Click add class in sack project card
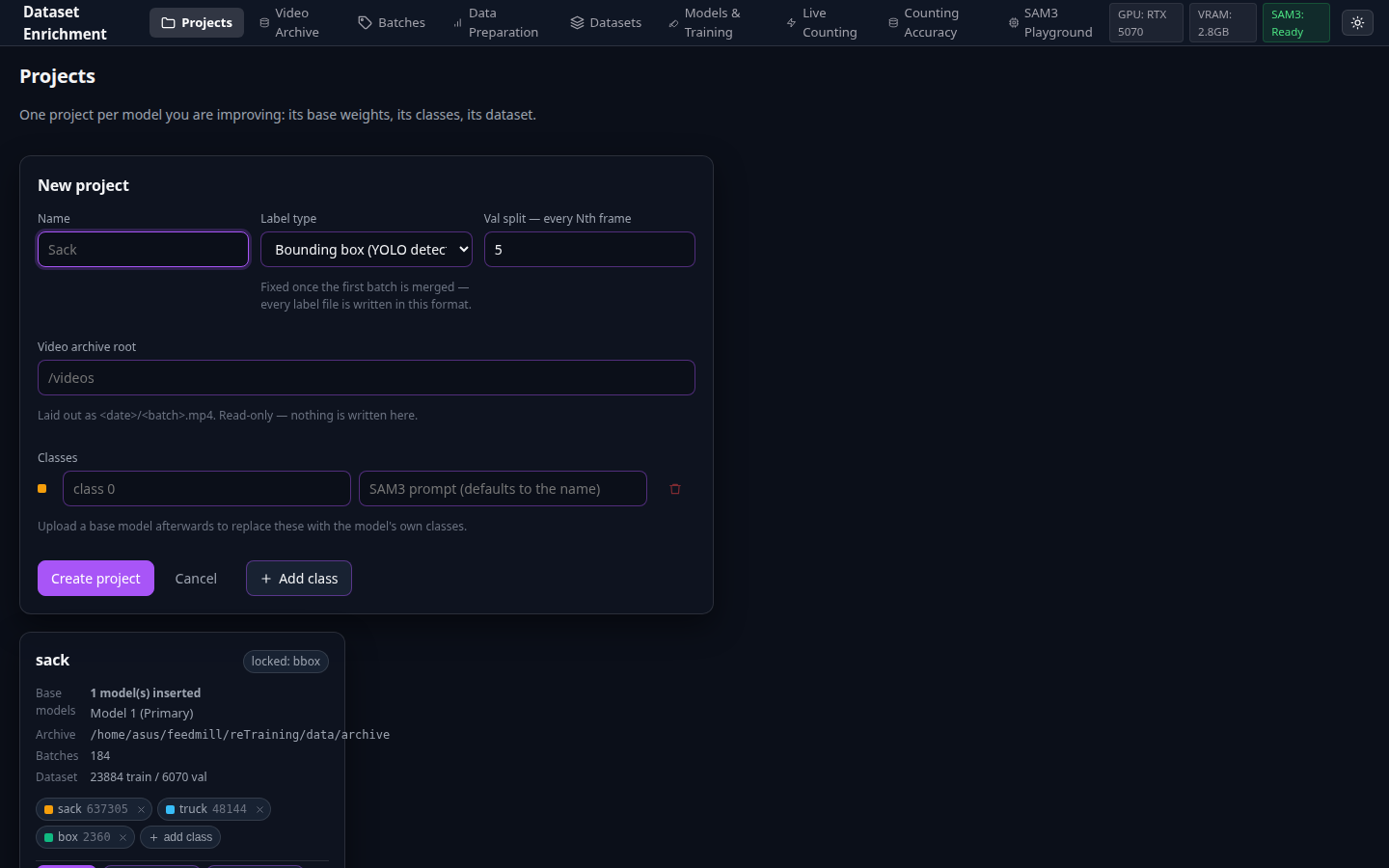Viewport: 1389px width, 868px height. pos(180,837)
